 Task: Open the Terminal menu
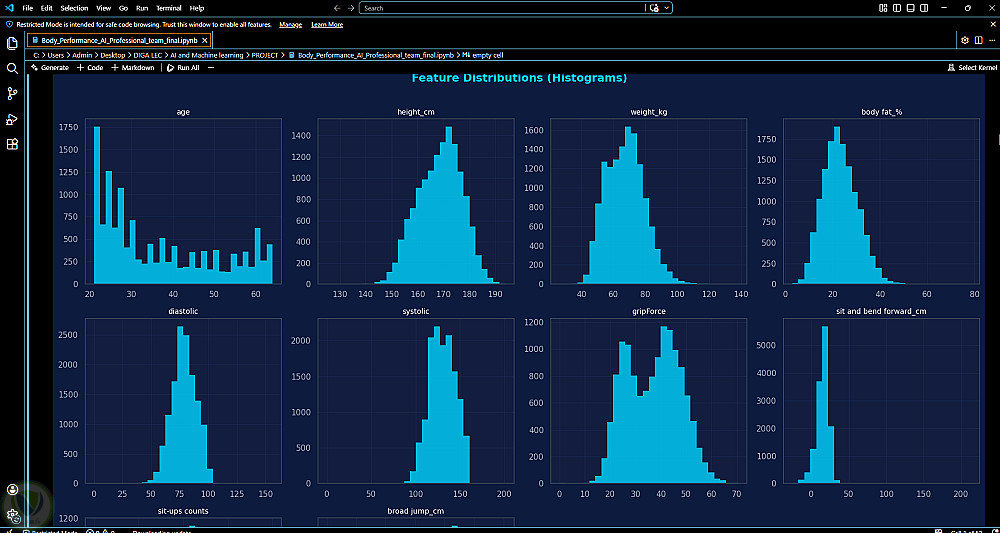[x=168, y=8]
